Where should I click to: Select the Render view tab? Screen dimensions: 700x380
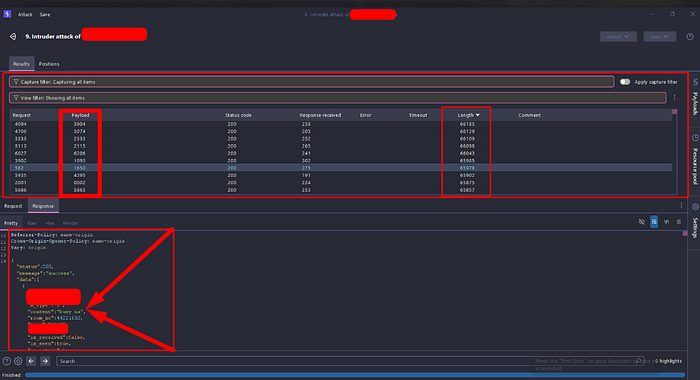click(71, 223)
